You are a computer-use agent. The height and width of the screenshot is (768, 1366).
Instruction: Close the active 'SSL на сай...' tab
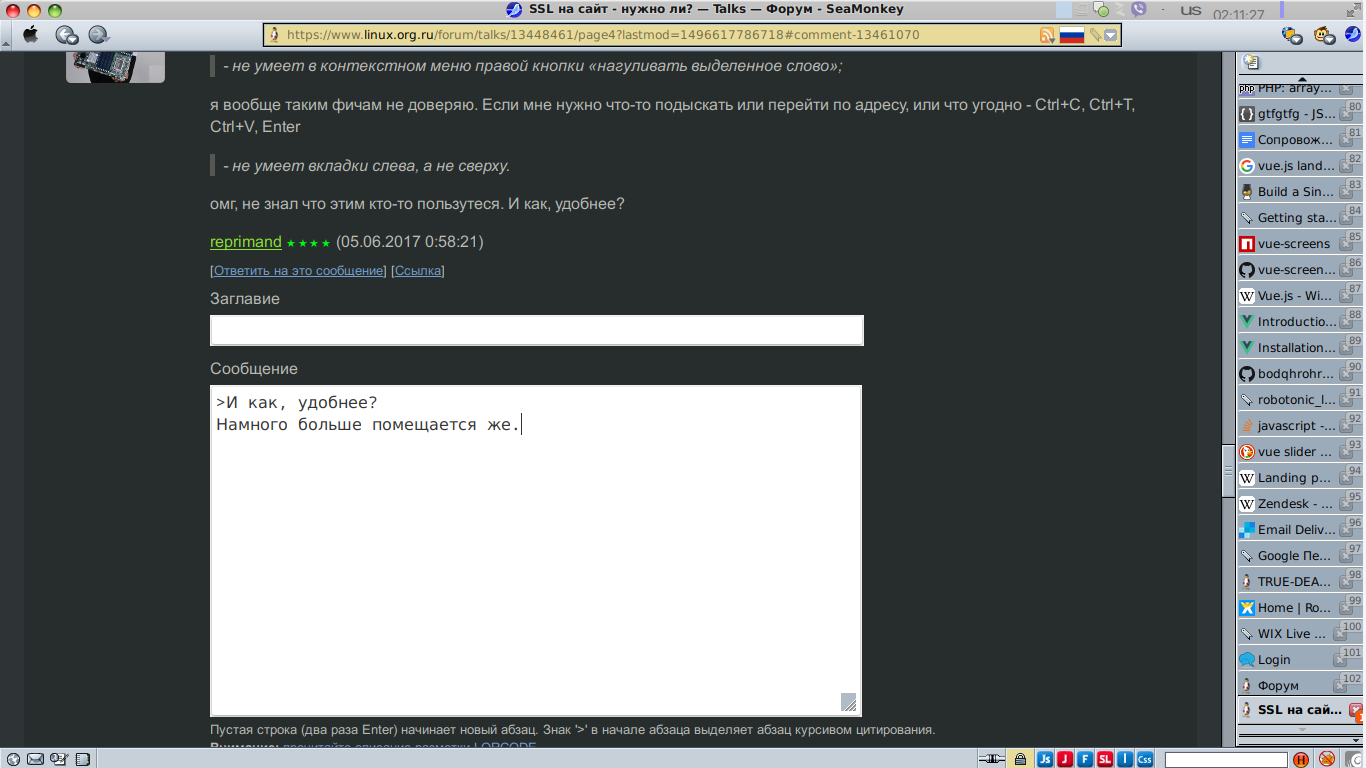coord(1355,710)
